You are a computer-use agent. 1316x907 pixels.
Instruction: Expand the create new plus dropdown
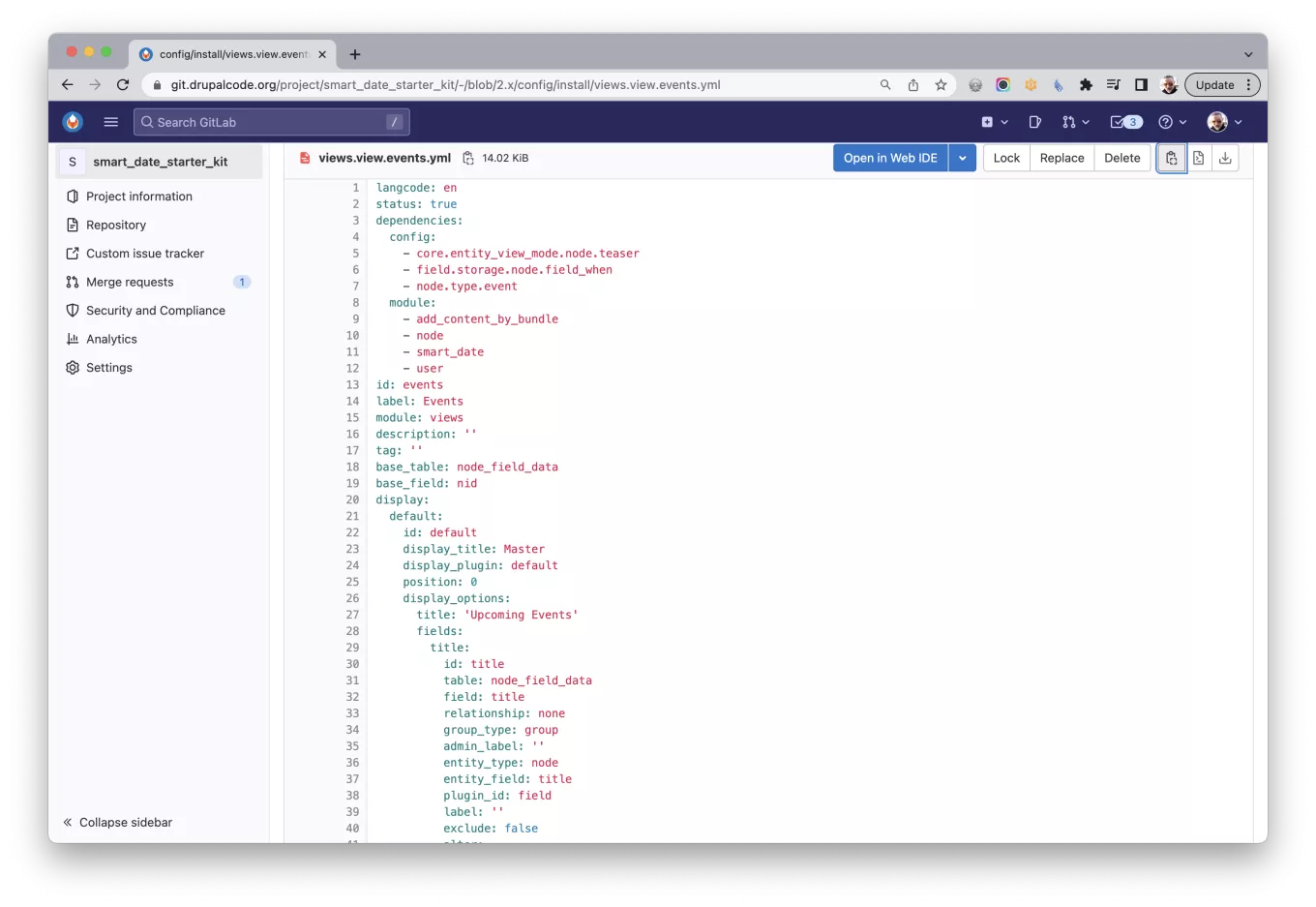coord(994,122)
